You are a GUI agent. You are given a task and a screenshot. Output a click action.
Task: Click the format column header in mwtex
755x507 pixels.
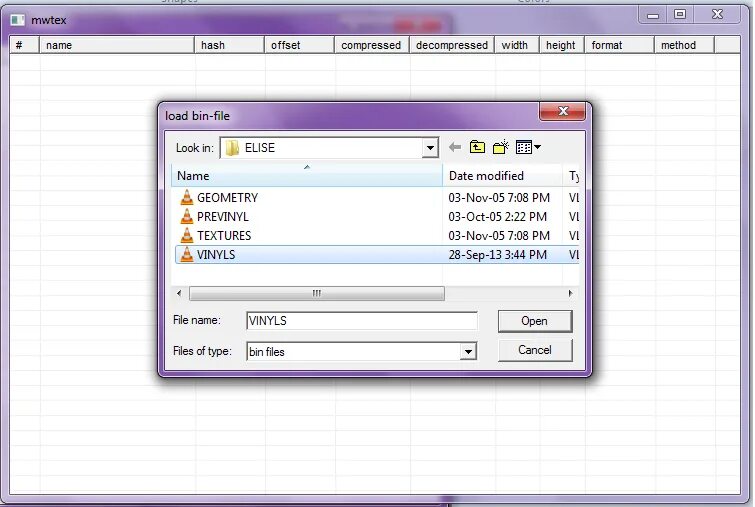[620, 45]
